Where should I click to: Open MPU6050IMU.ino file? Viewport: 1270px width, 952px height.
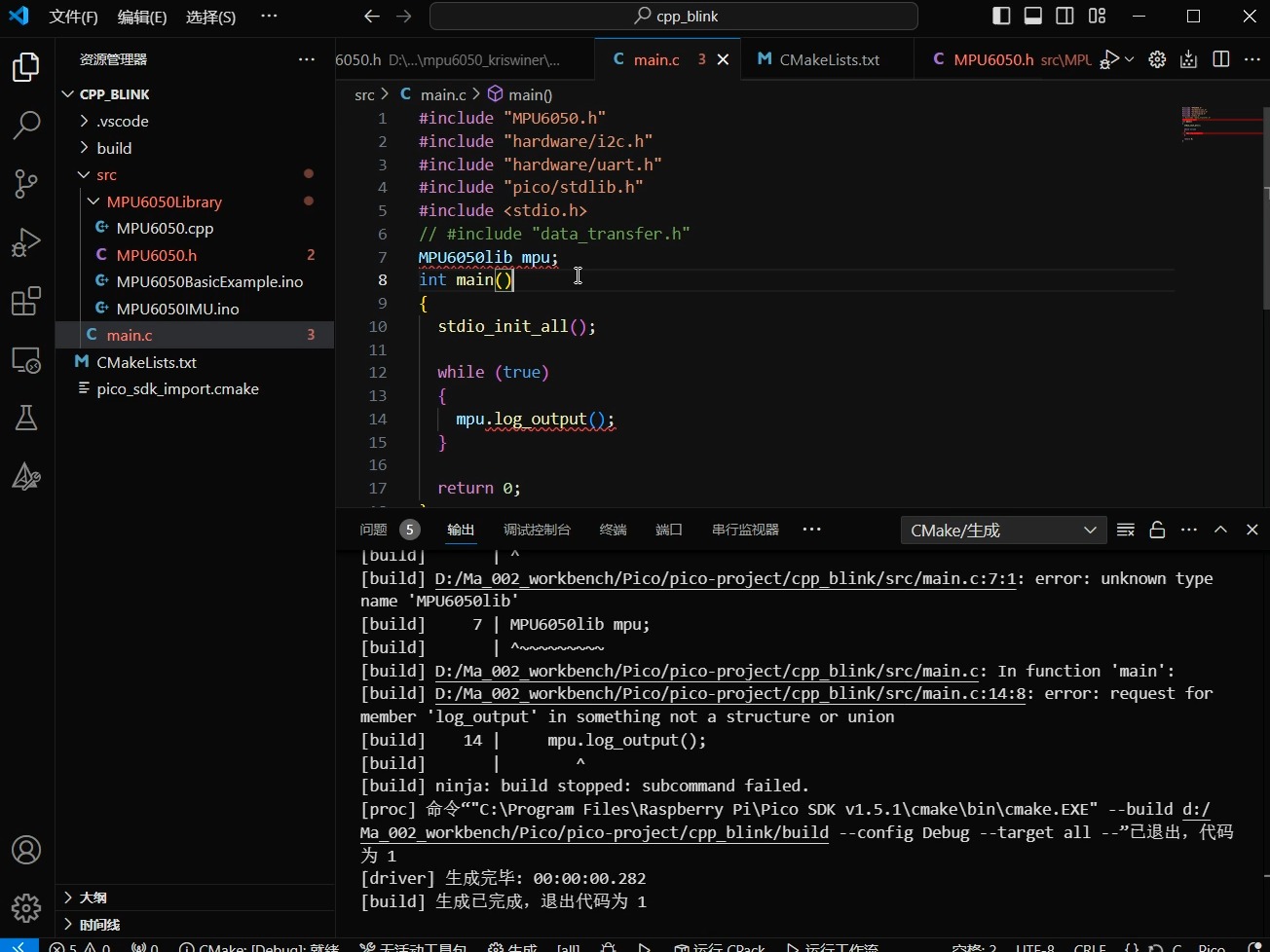click(195, 309)
